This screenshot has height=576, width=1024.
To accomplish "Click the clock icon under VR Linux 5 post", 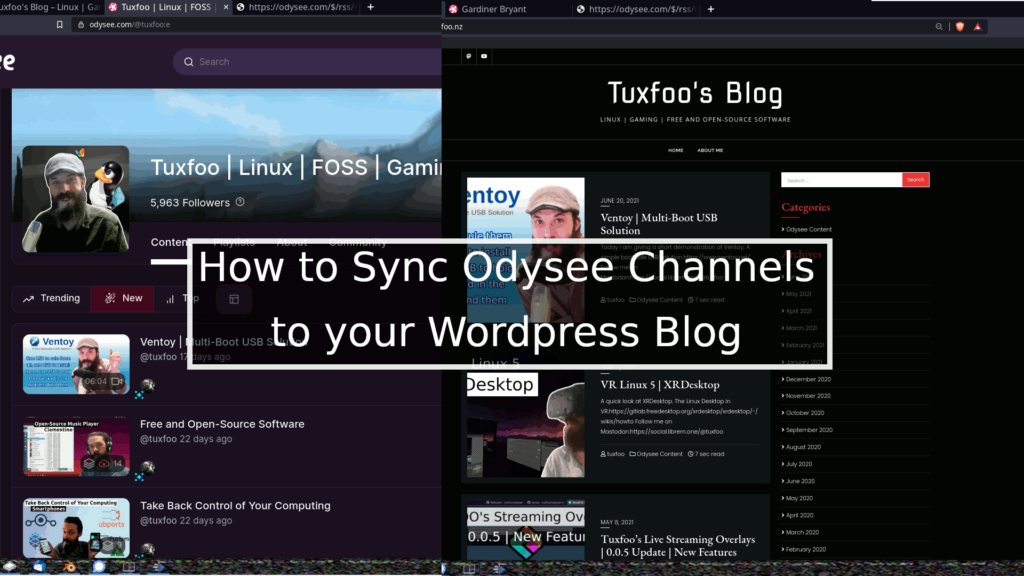I will click(690, 454).
